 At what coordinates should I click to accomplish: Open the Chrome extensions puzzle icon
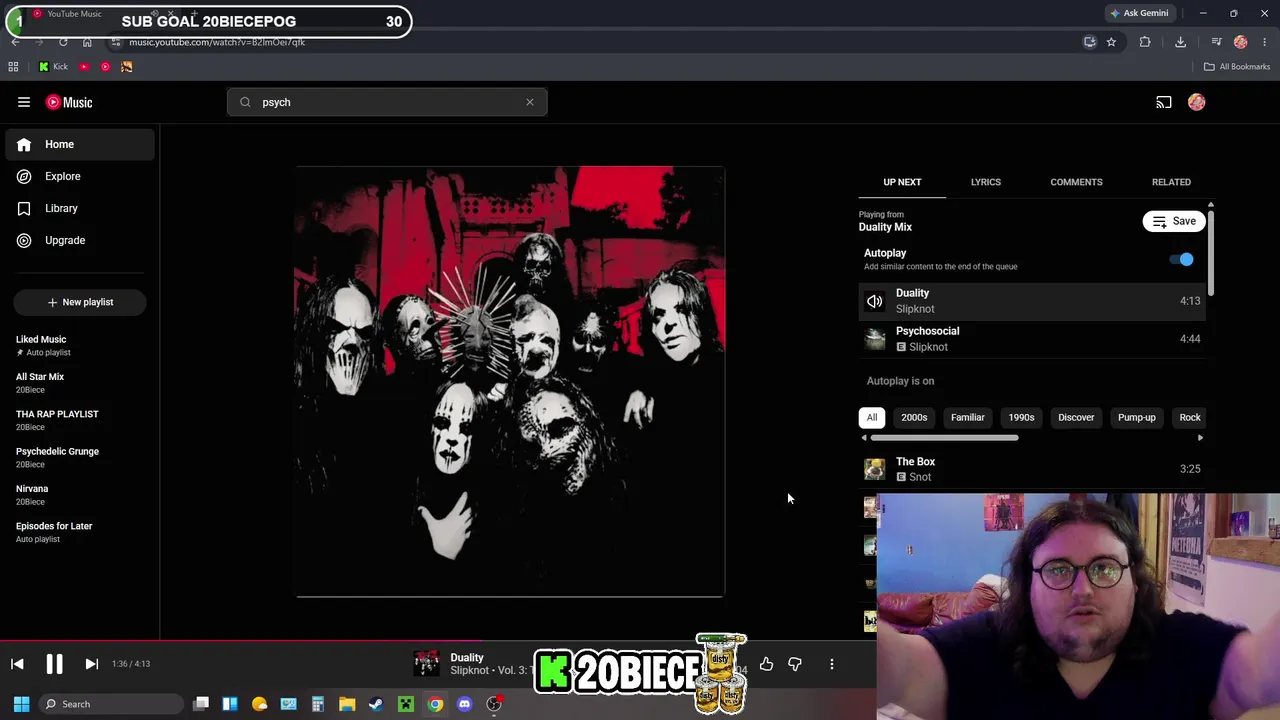1145,42
